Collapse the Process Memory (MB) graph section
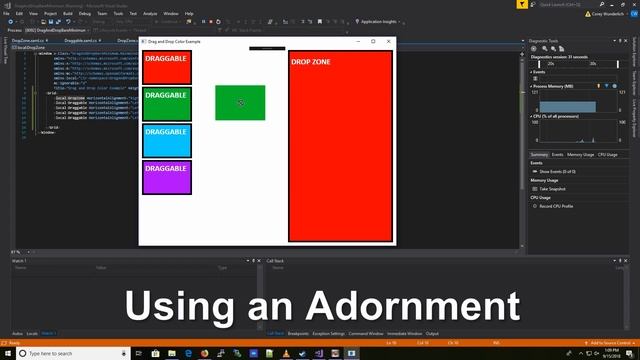This screenshot has height=360, width=640. click(x=531, y=86)
